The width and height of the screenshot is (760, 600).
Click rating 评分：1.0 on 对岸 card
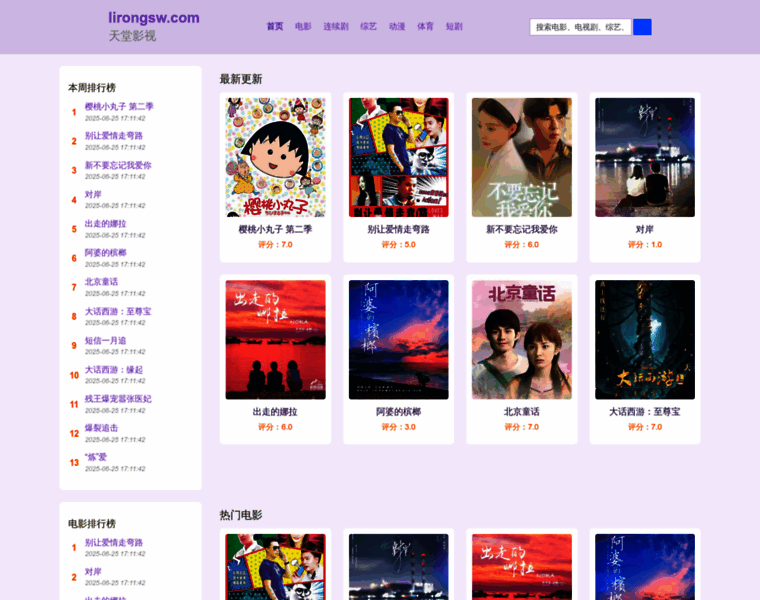(645, 245)
